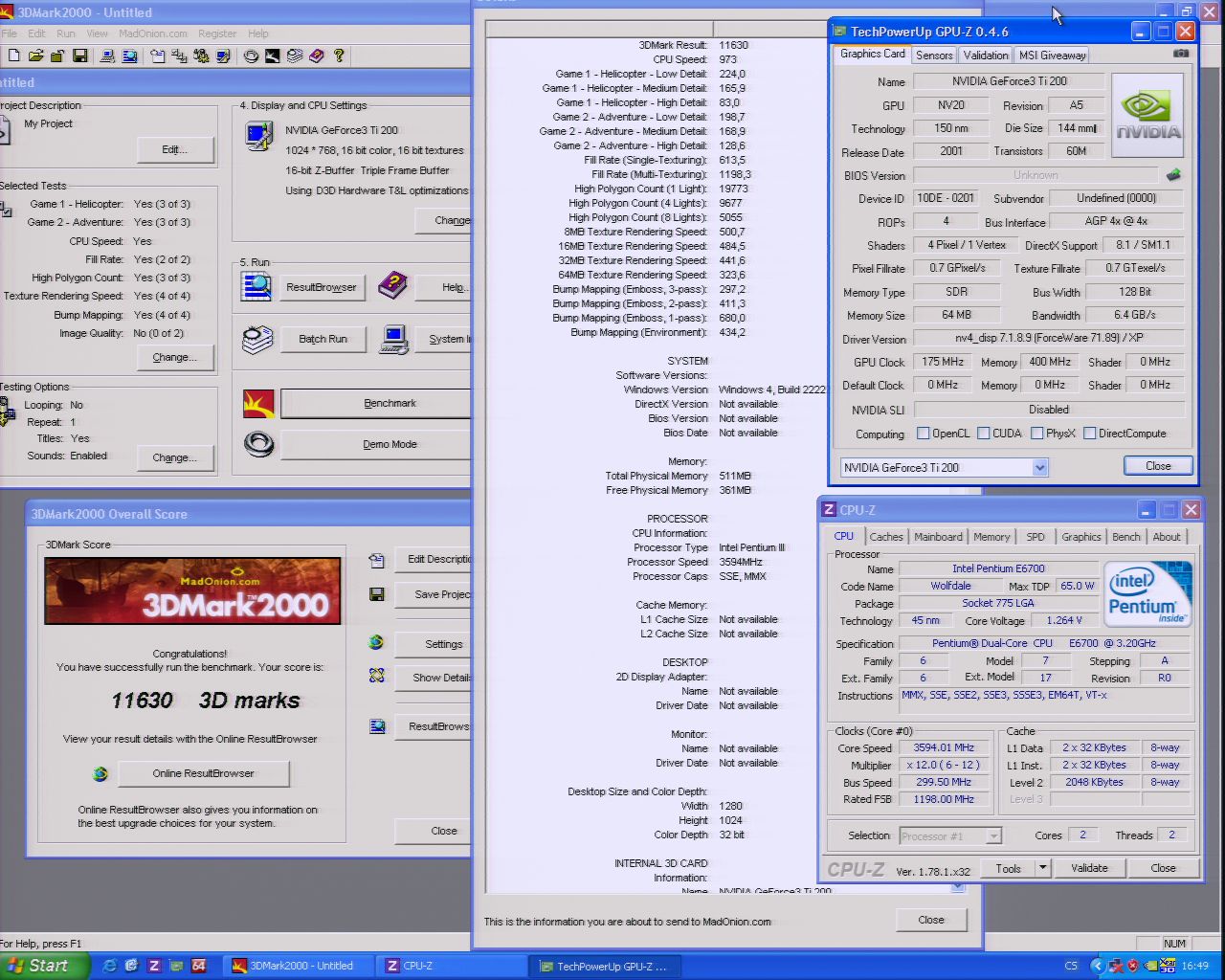Toggle the DirectCompute checkbox in GPU-Z
Image resolution: width=1225 pixels, height=980 pixels.
(1090, 434)
